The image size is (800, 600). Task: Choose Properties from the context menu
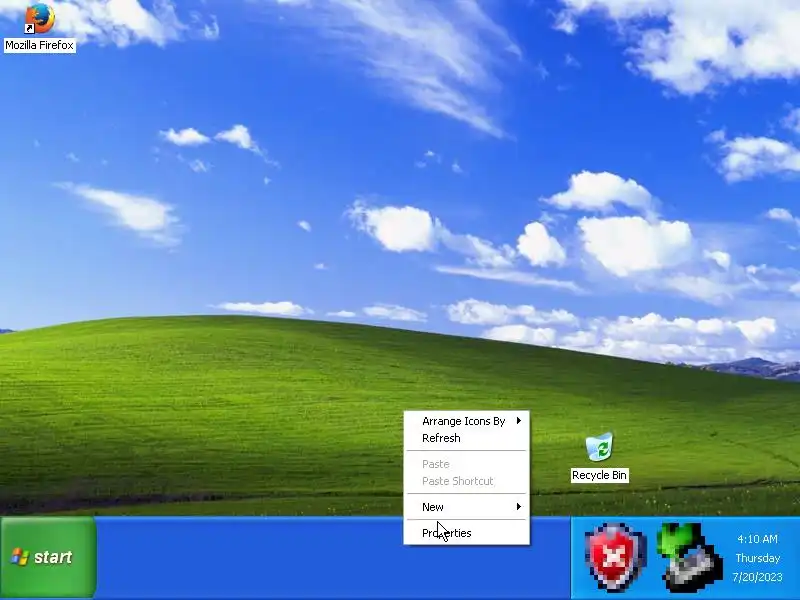[466, 533]
